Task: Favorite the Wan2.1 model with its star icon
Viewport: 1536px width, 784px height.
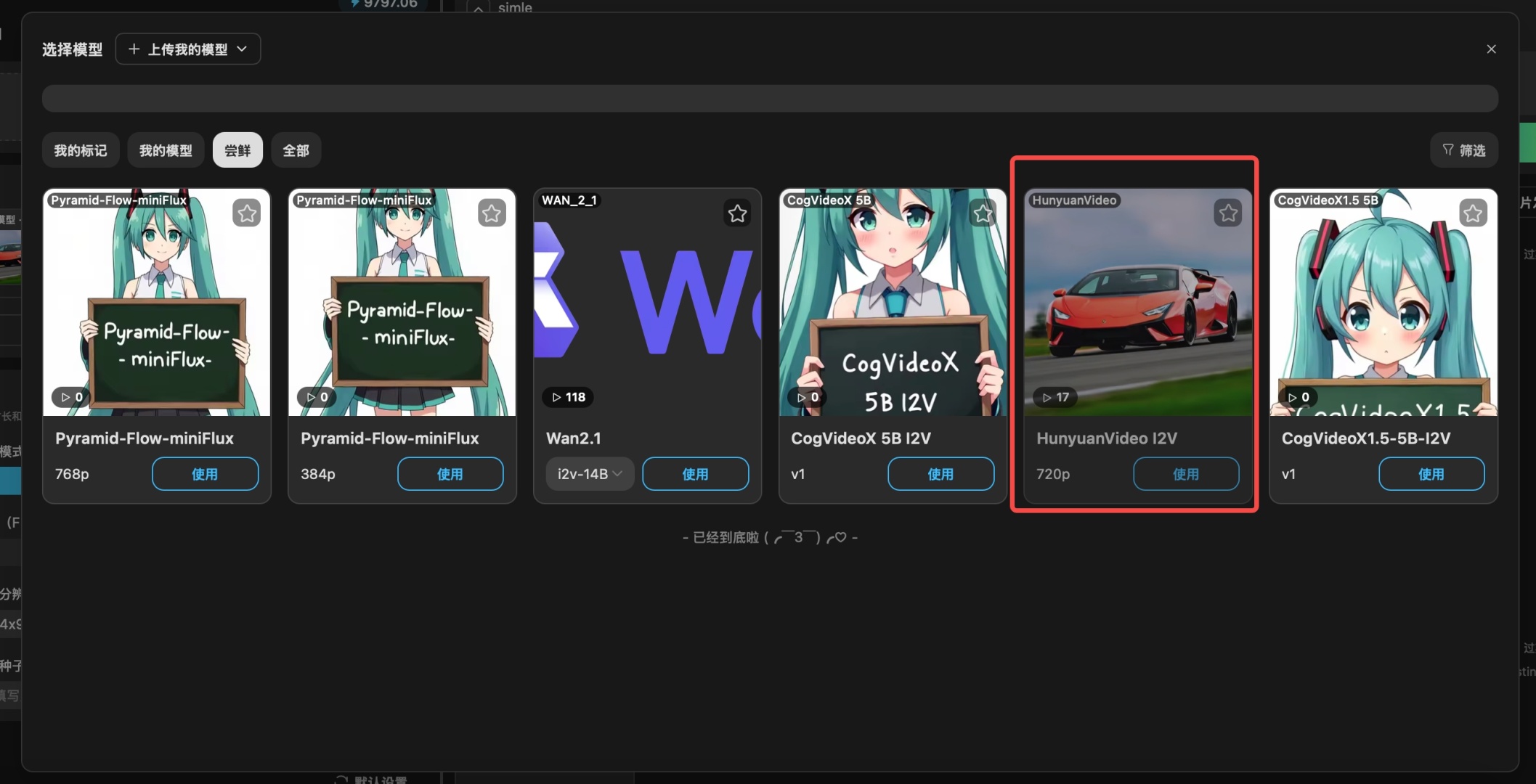Action: click(737, 213)
